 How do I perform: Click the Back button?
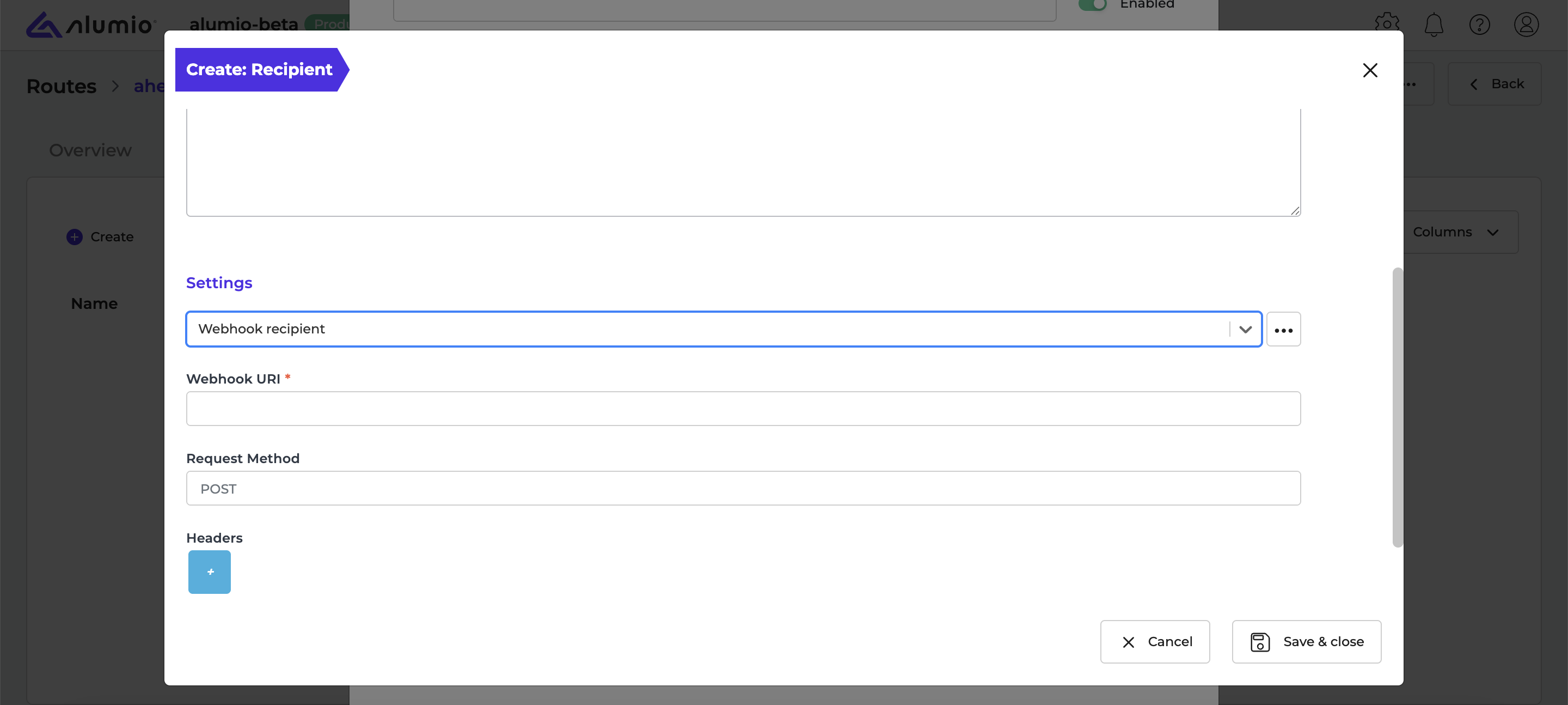click(x=1494, y=84)
